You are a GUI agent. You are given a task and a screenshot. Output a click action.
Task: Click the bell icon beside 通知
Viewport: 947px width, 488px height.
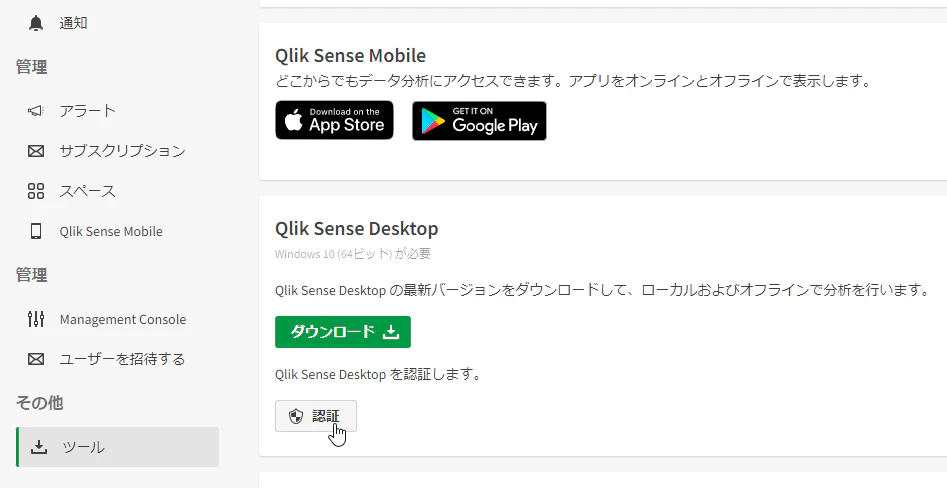36,23
